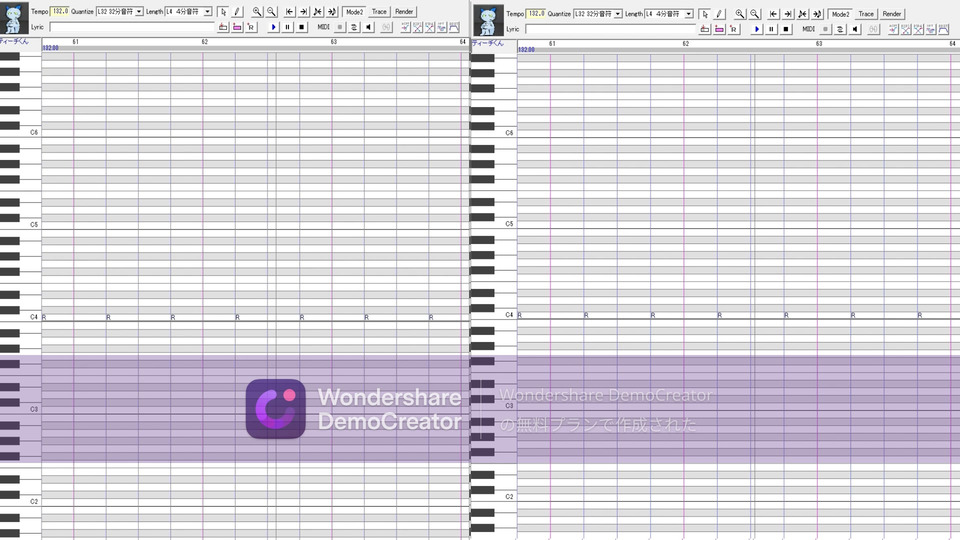Zoom in the piano roll in left window
The image size is (960, 540).
(257, 12)
